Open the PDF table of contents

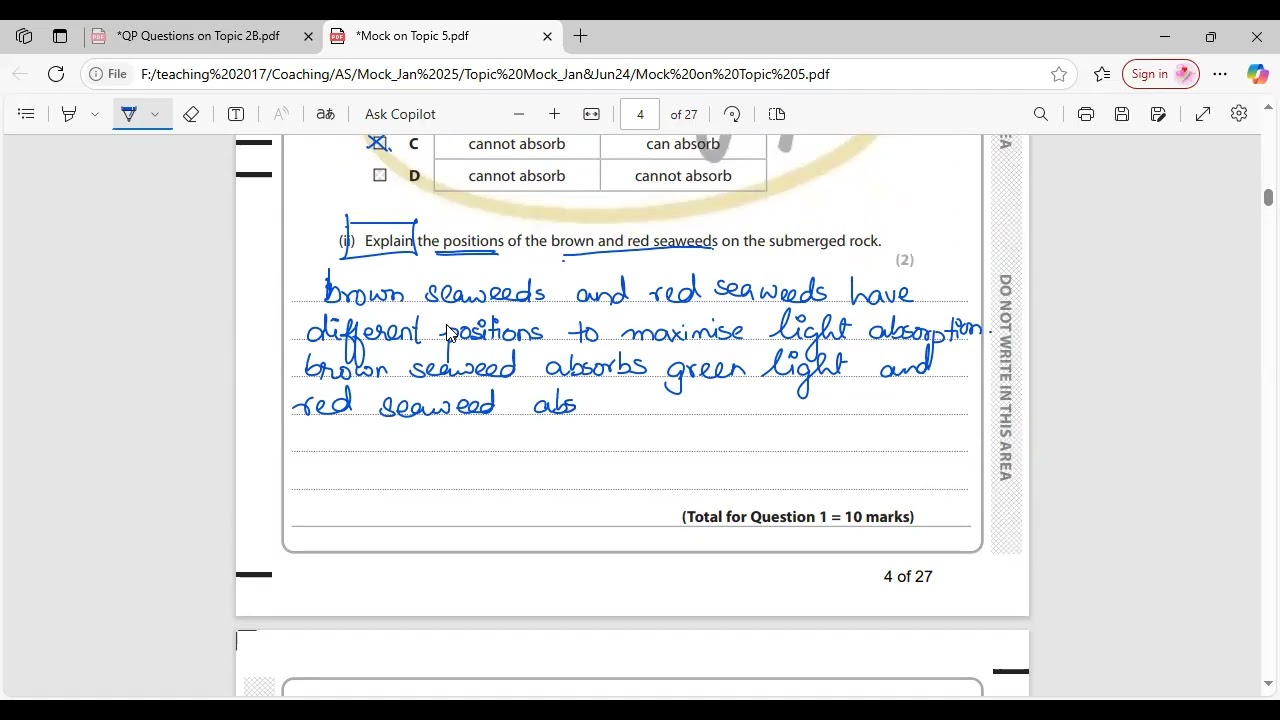27,114
